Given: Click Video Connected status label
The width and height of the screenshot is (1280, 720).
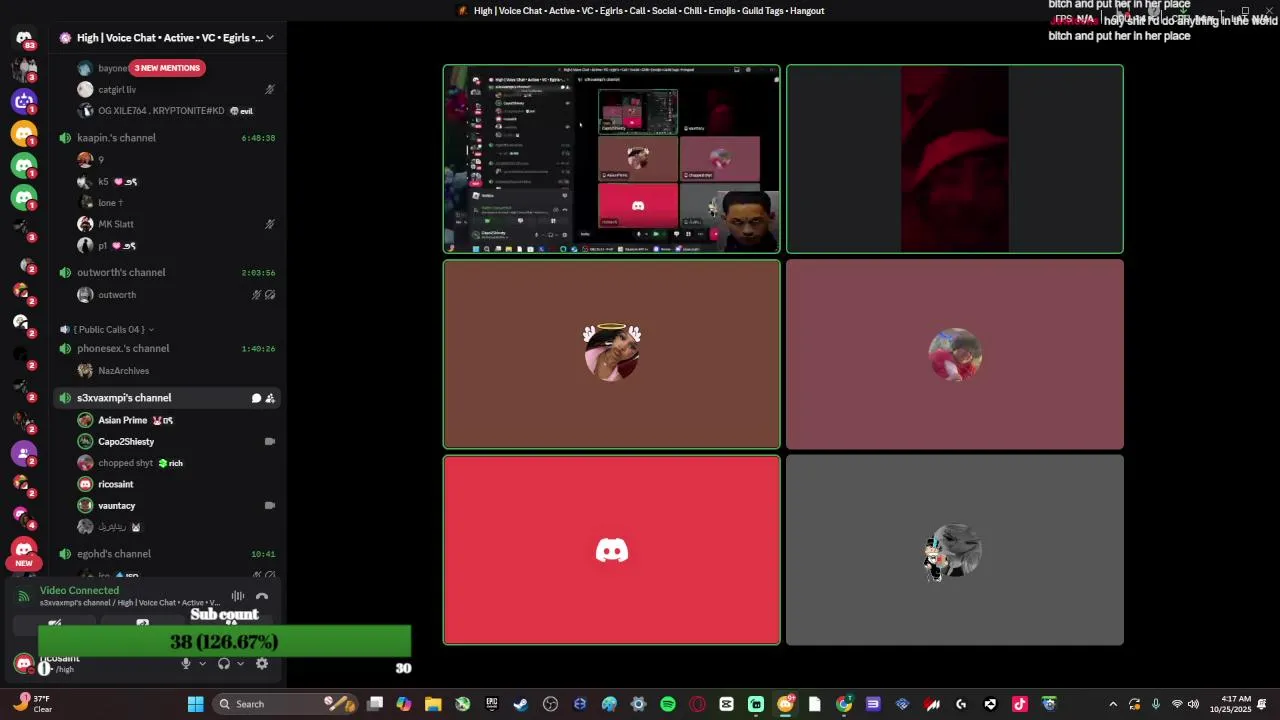Looking at the screenshot, I should [x=79, y=590].
